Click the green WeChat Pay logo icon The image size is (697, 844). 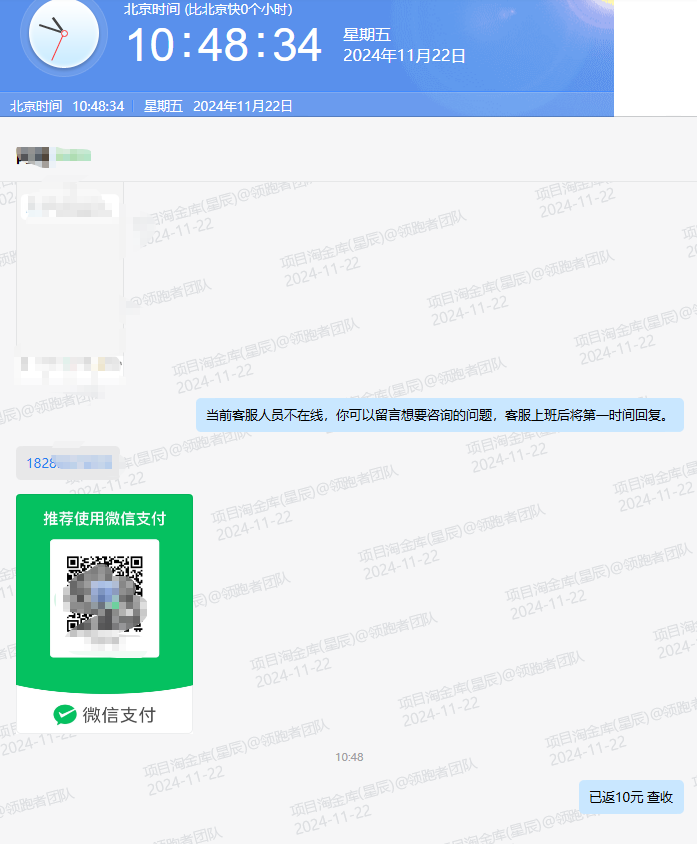pyautogui.click(x=65, y=715)
